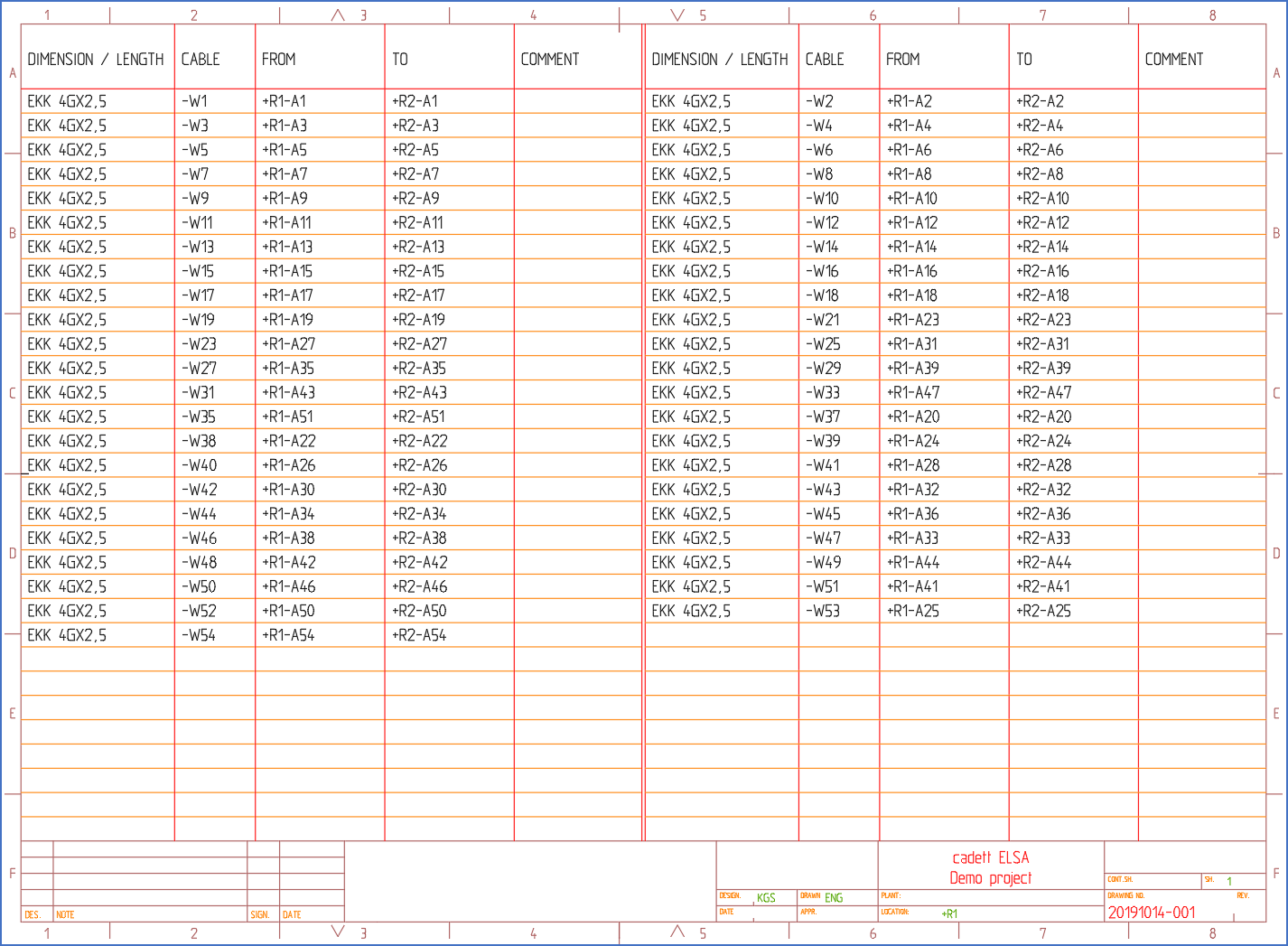Select cable cell -W1
The width and height of the screenshot is (1288, 946).
pos(194,101)
